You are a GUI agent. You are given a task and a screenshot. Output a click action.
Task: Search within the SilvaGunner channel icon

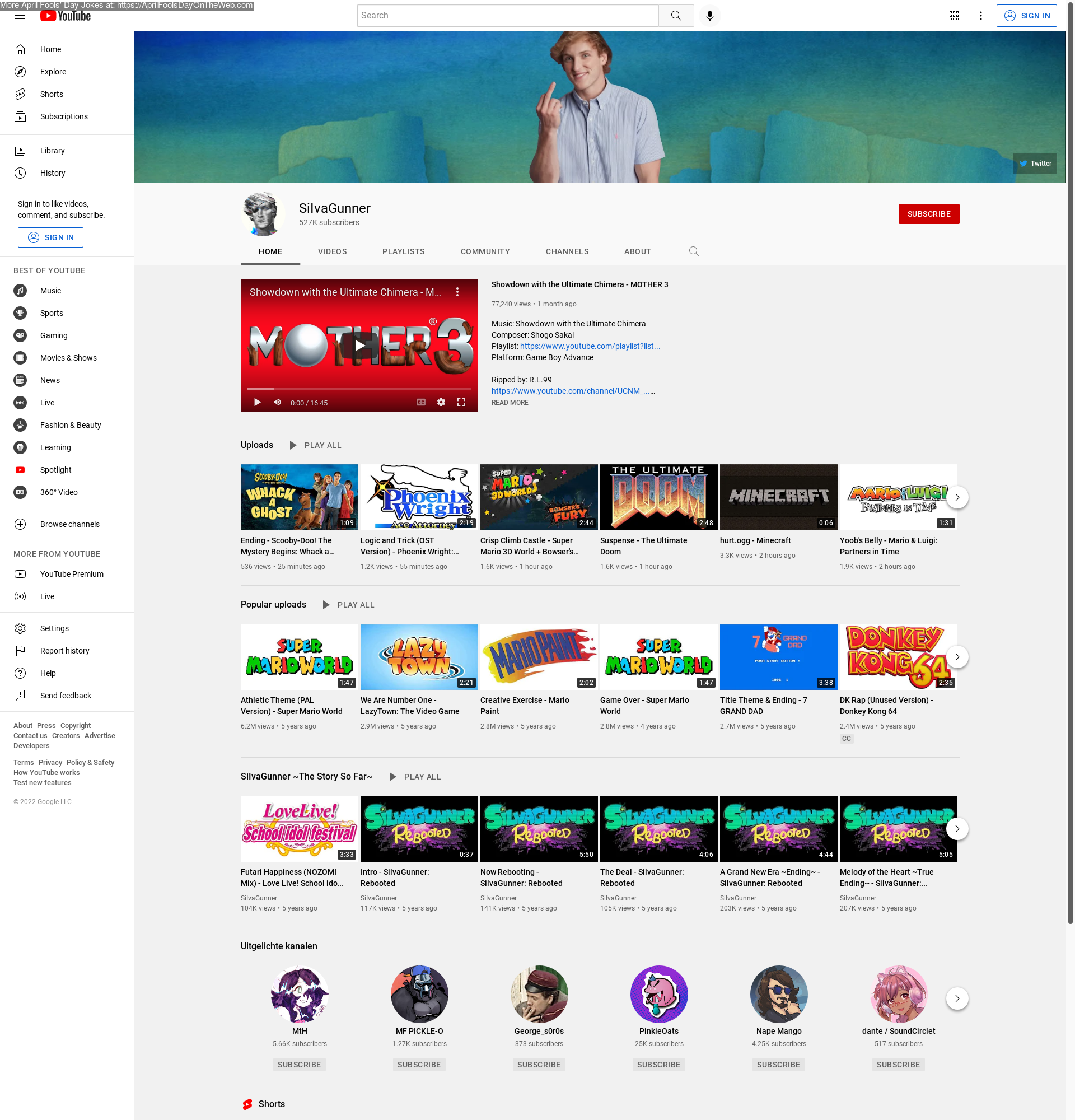pyautogui.click(x=694, y=251)
